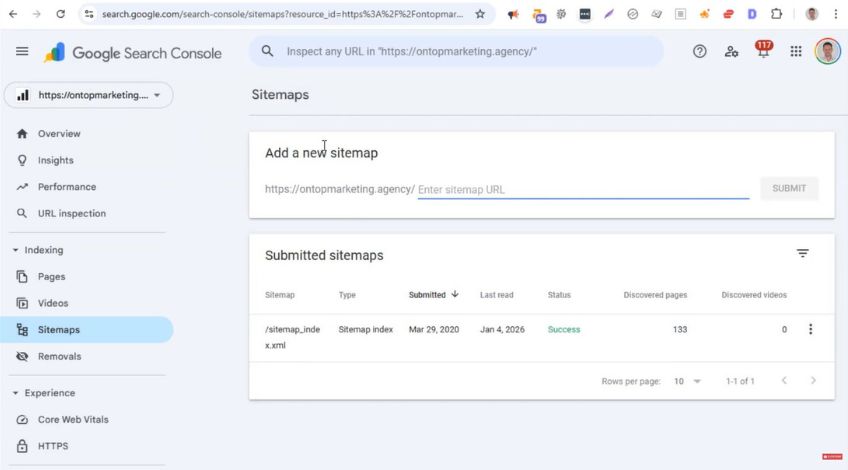The height and width of the screenshot is (470, 848).
Task: Click the Sitemap column header
Action: click(x=280, y=295)
